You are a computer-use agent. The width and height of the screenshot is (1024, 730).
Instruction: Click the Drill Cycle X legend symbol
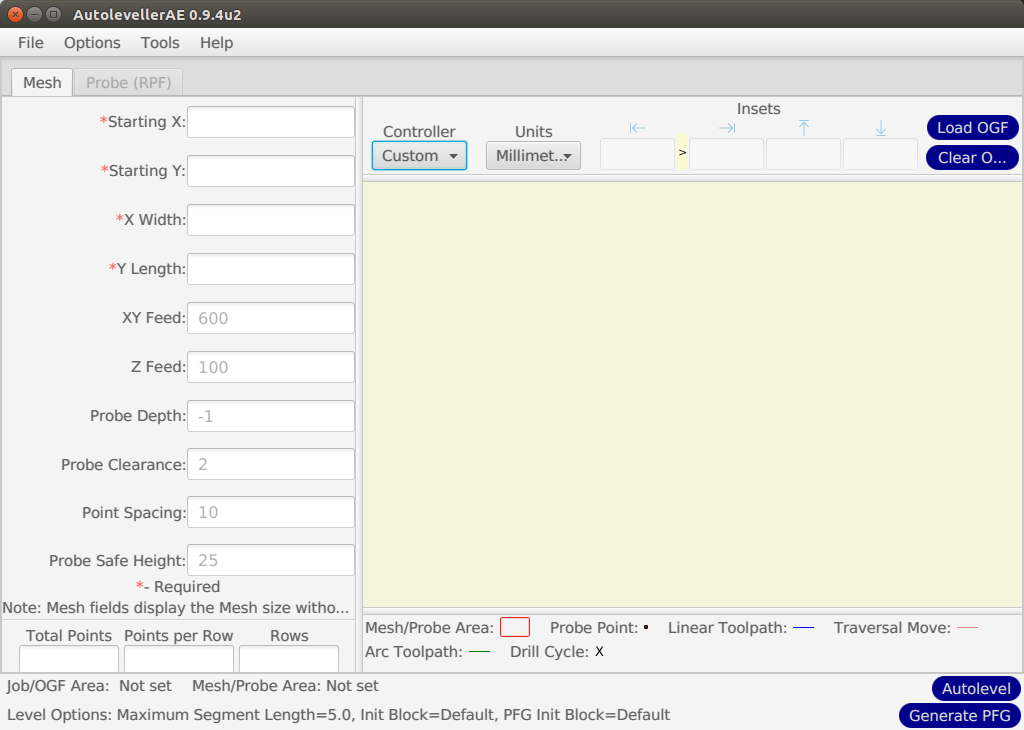[599, 652]
